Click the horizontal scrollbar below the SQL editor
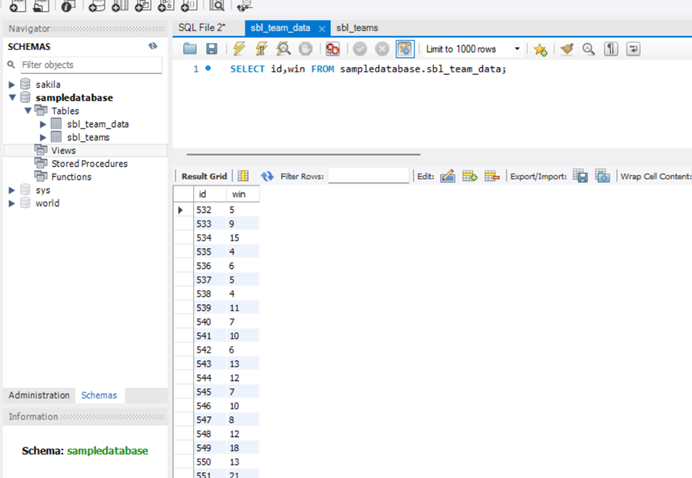The width and height of the screenshot is (692, 478). coord(303,154)
